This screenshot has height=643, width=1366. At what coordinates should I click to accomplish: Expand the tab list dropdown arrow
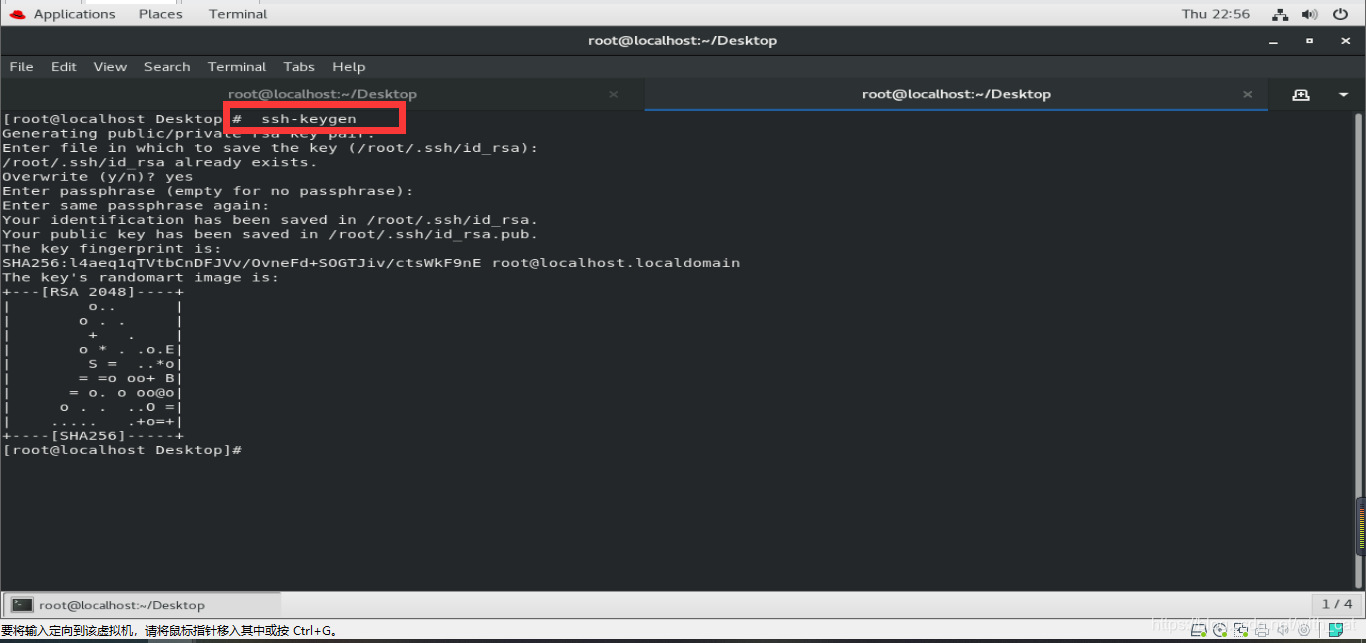pos(1343,94)
